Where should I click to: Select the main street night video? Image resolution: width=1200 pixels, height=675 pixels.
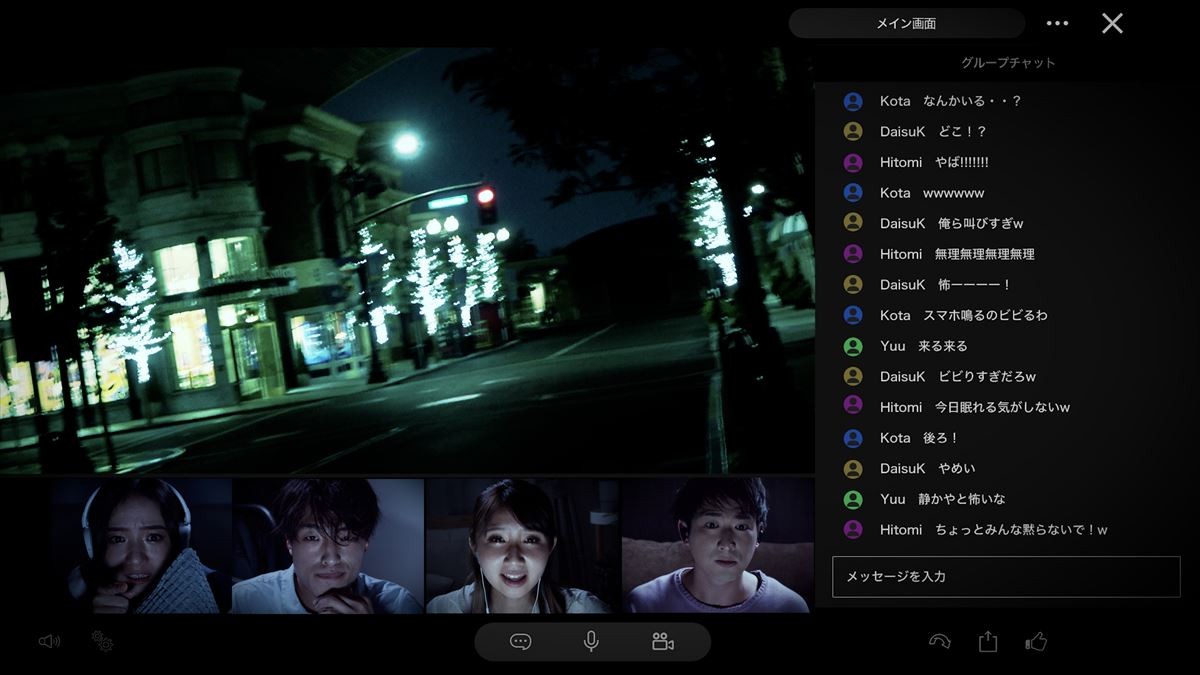click(x=405, y=260)
